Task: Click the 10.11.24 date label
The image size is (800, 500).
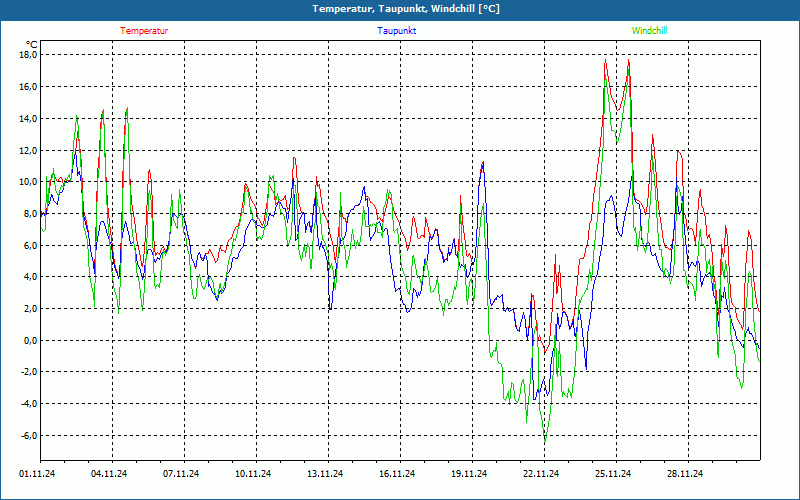Action: [253, 474]
